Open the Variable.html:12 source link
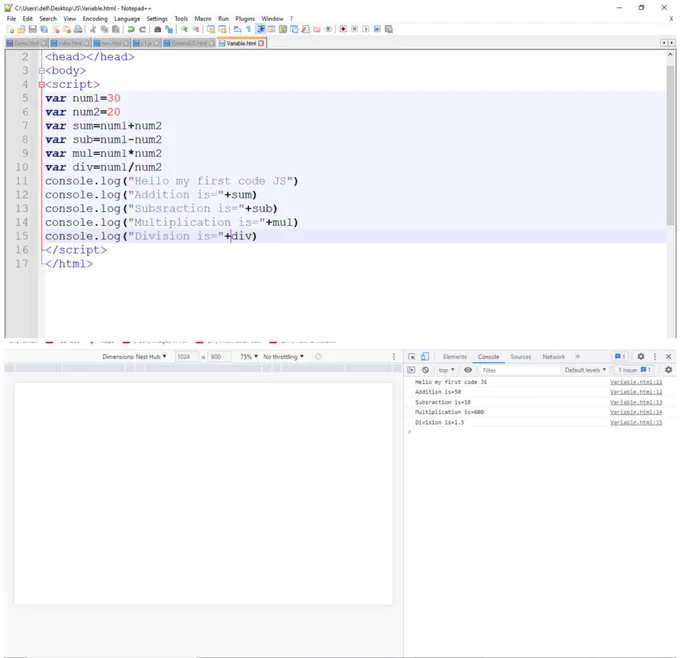The height and width of the screenshot is (658, 680). pyautogui.click(x=636, y=392)
